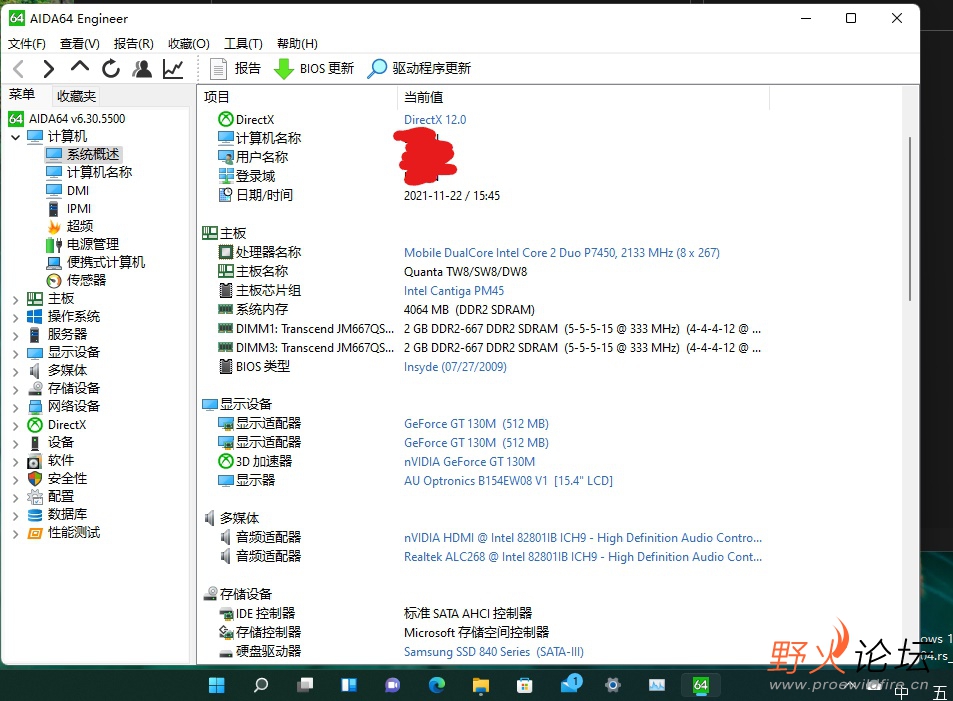
Task: Open Intel Cantiga PM45 link
Action: 454,291
